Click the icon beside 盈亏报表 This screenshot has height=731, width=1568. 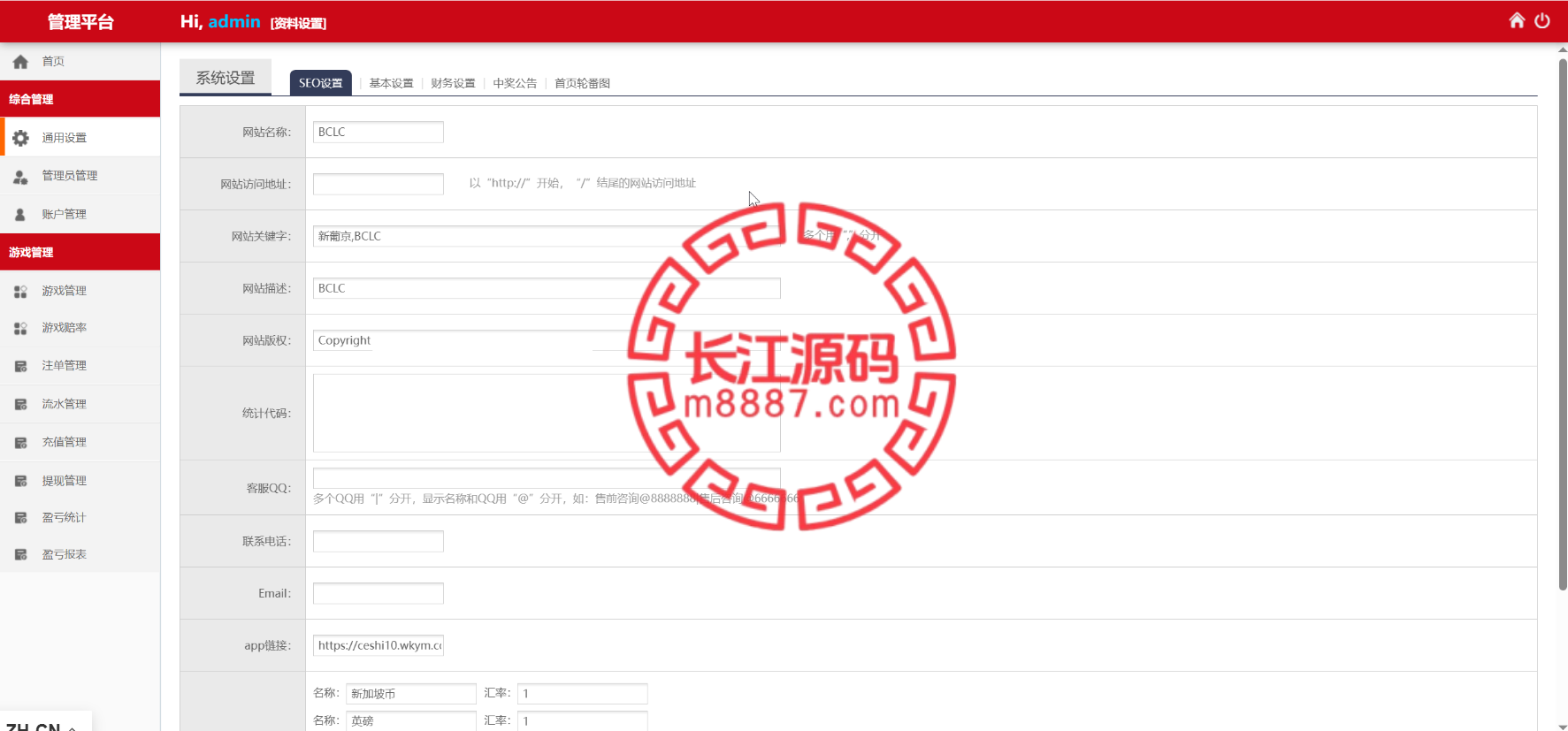(x=20, y=555)
